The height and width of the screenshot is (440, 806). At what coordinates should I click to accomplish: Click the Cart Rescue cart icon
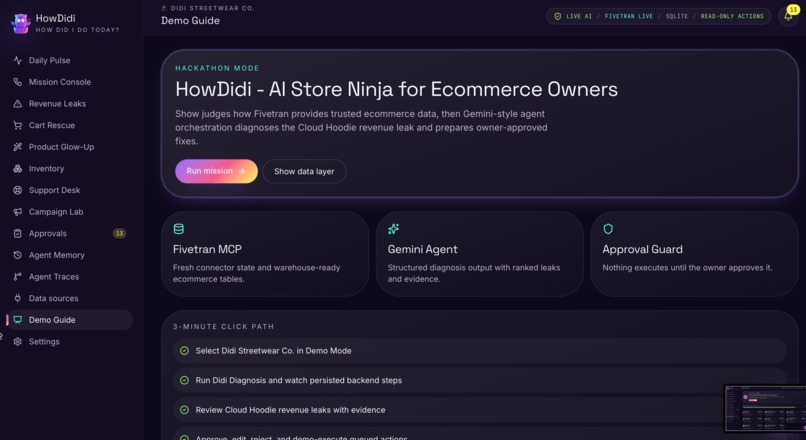tap(17, 125)
